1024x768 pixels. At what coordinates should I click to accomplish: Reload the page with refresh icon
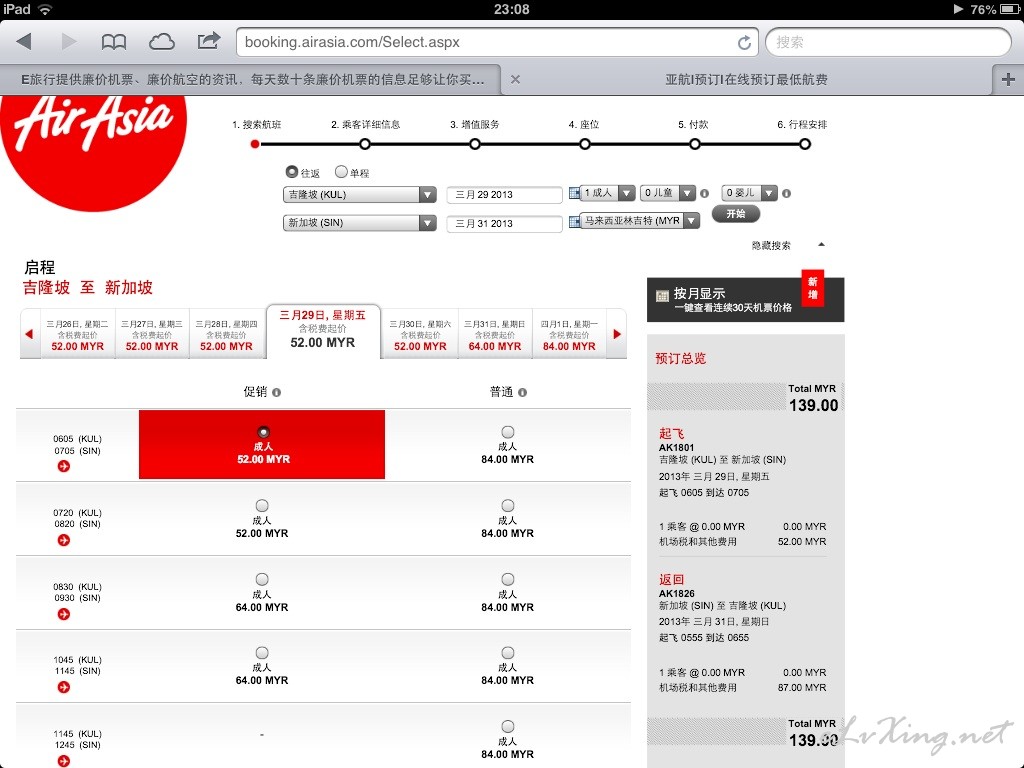point(744,42)
